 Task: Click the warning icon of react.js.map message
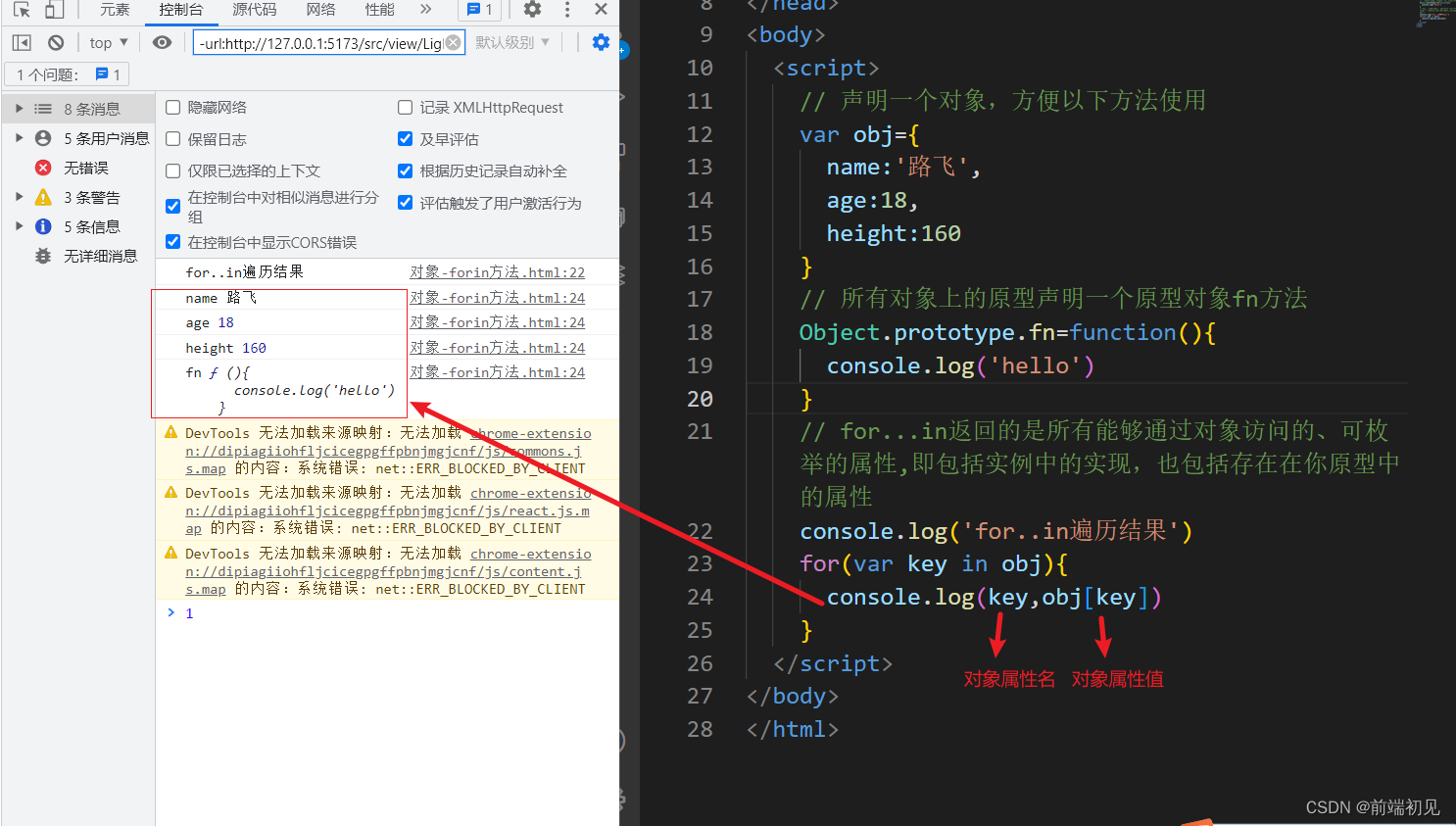point(171,492)
